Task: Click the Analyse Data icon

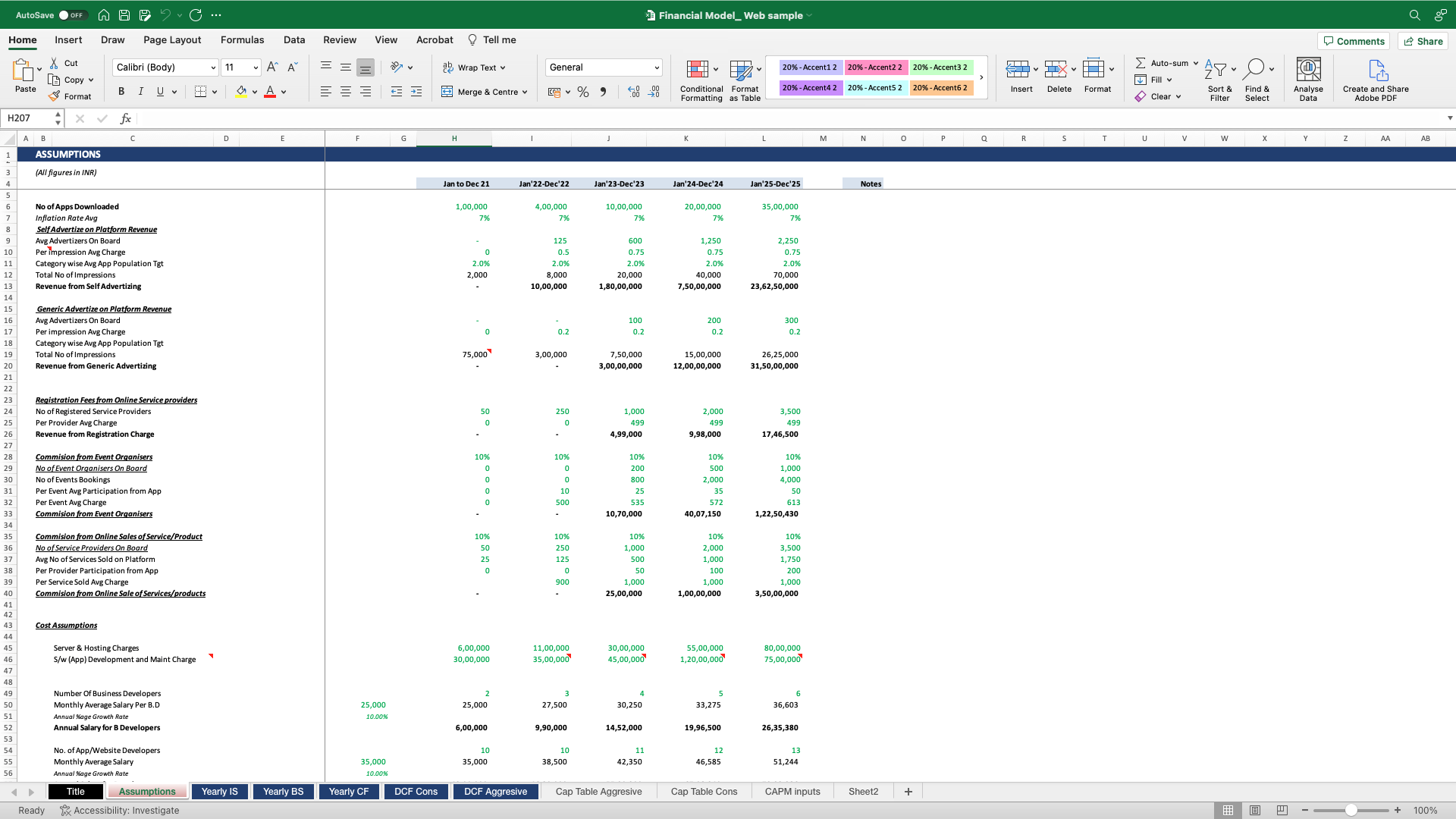Action: (1308, 70)
